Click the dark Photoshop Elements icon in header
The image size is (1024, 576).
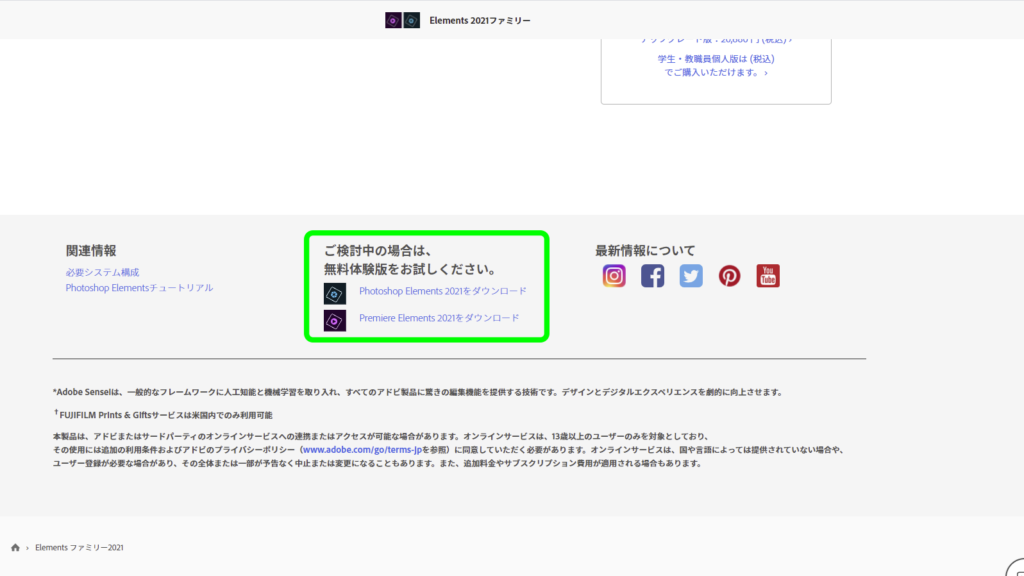point(411,20)
